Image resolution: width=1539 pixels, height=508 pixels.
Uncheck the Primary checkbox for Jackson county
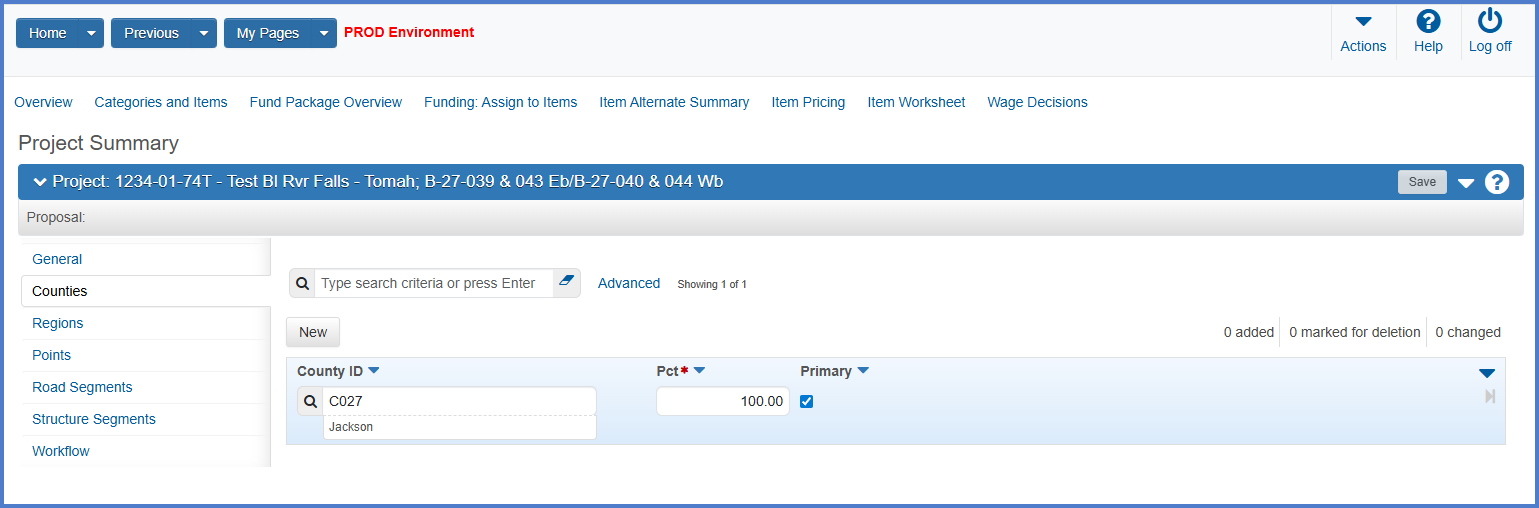(x=807, y=401)
